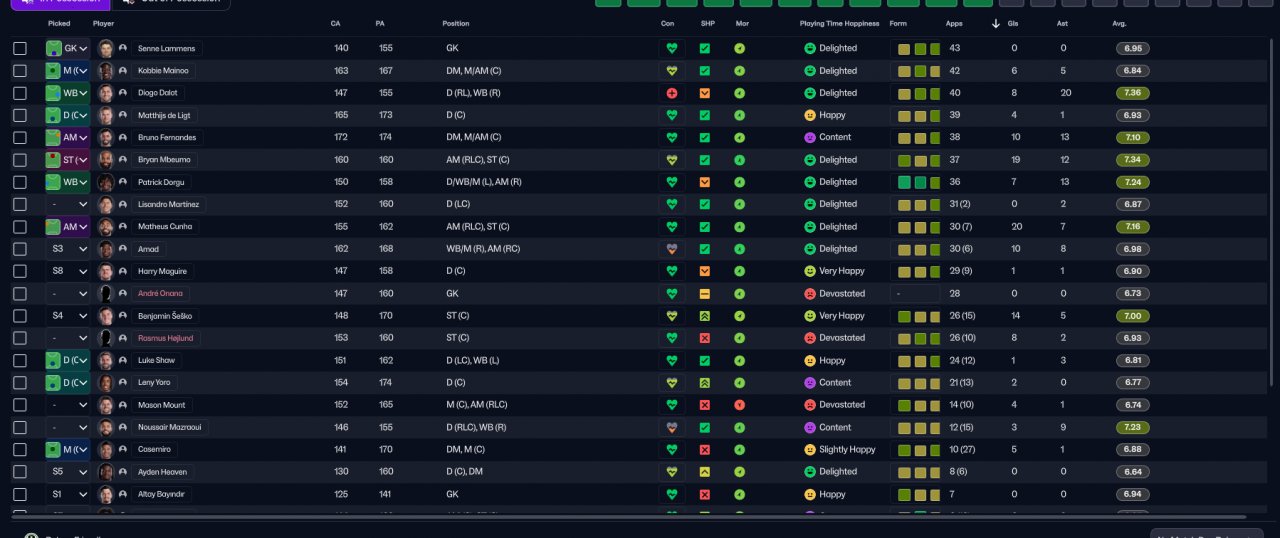Click Senne Lammens' player portrait
Screen dimensions: 1280x538
click(x=106, y=48)
